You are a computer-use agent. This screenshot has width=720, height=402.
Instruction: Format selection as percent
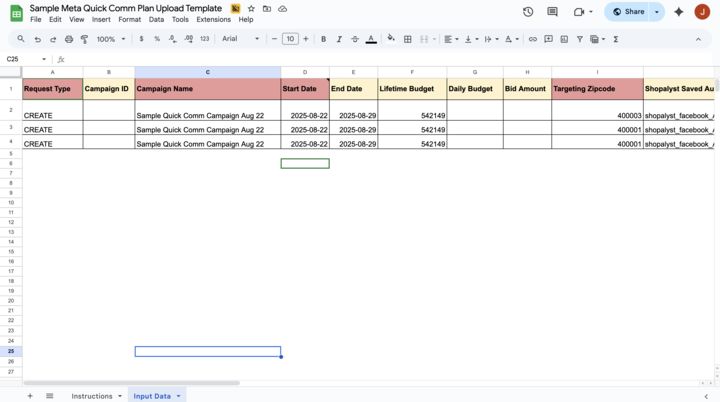(157, 39)
